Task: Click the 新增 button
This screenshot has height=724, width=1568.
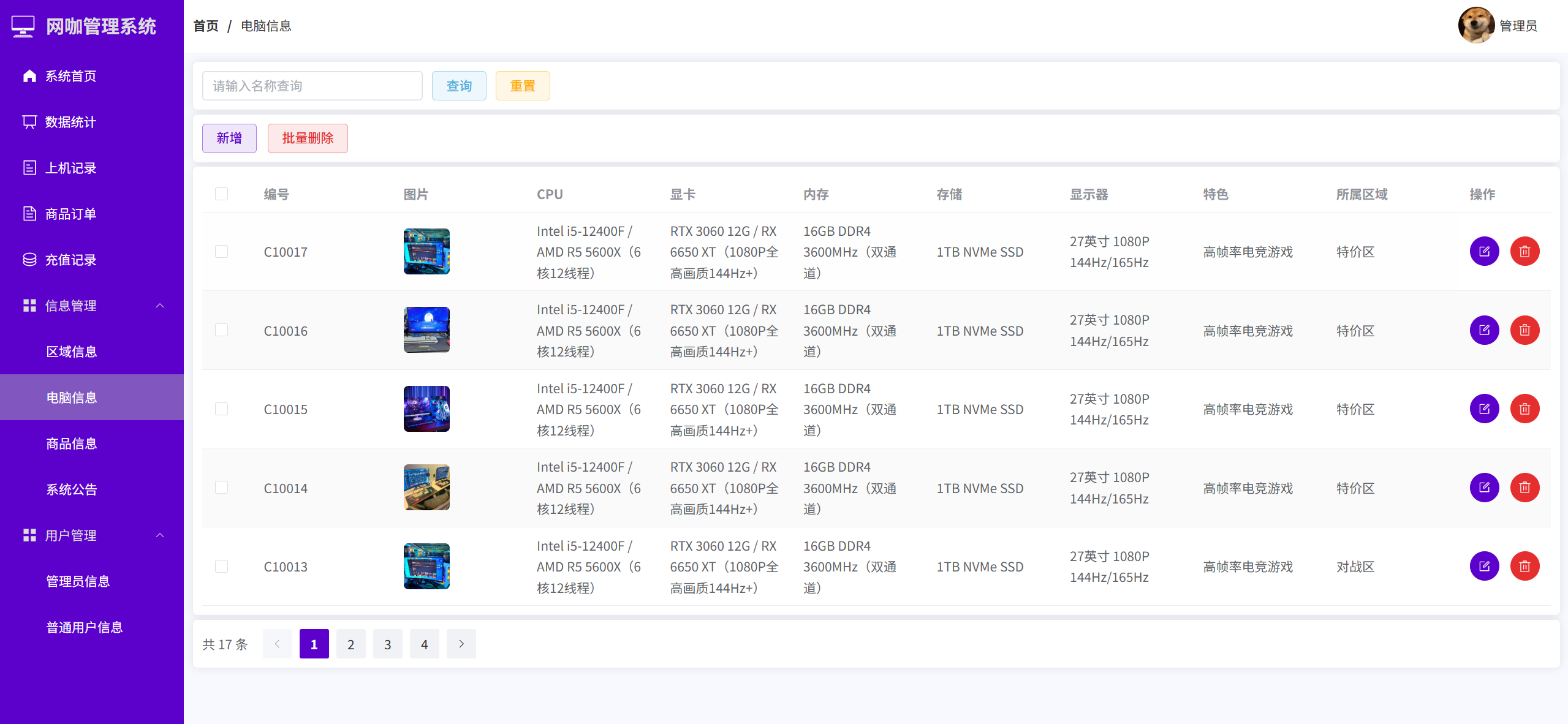Action: point(229,138)
